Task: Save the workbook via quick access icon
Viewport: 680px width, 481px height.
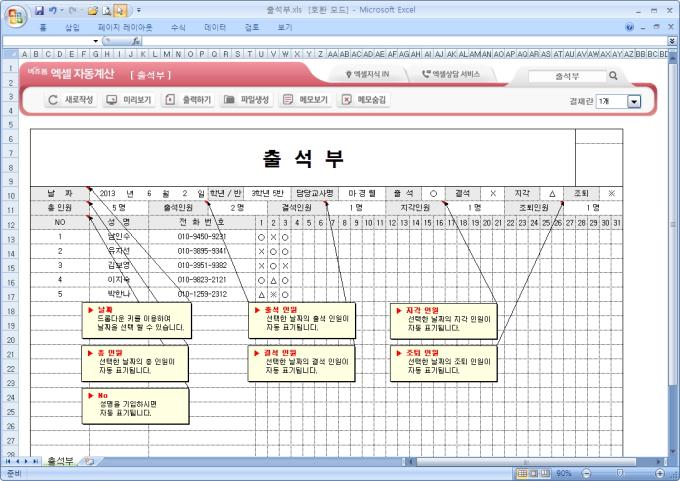Action: 40,10
